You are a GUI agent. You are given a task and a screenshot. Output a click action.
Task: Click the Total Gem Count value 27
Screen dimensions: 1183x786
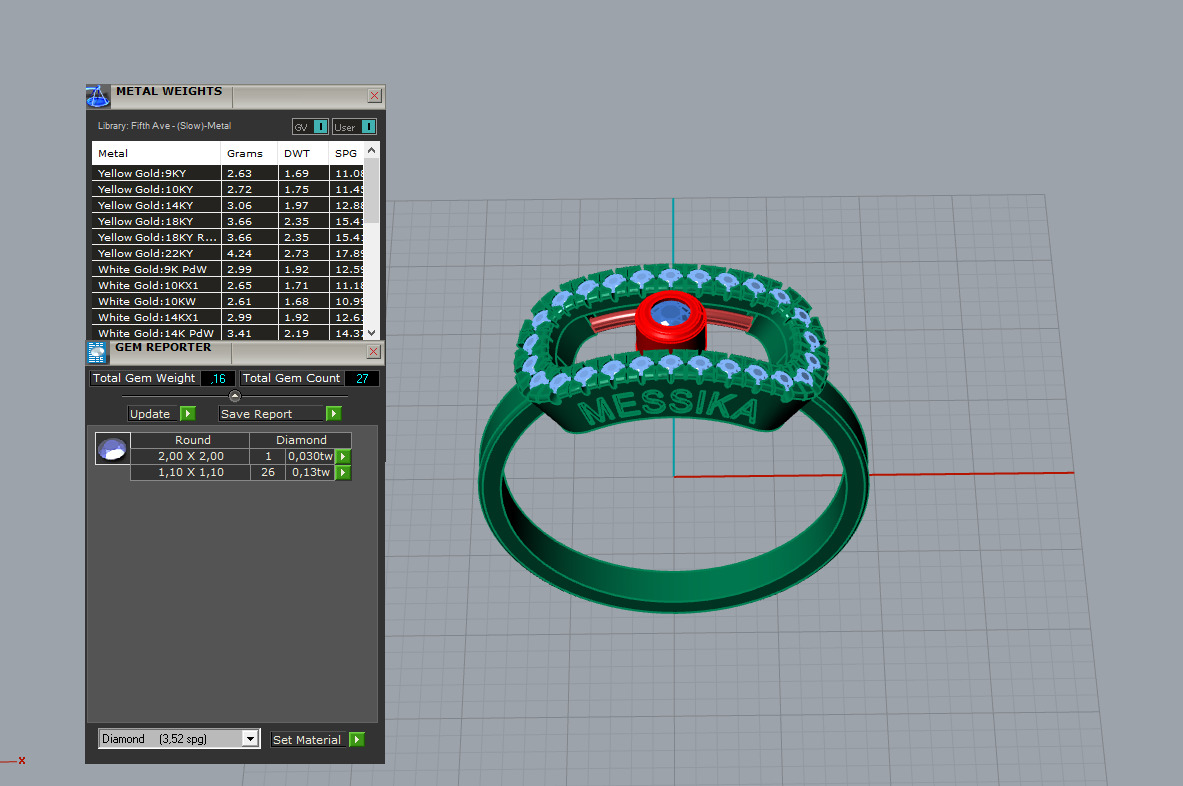tap(362, 379)
